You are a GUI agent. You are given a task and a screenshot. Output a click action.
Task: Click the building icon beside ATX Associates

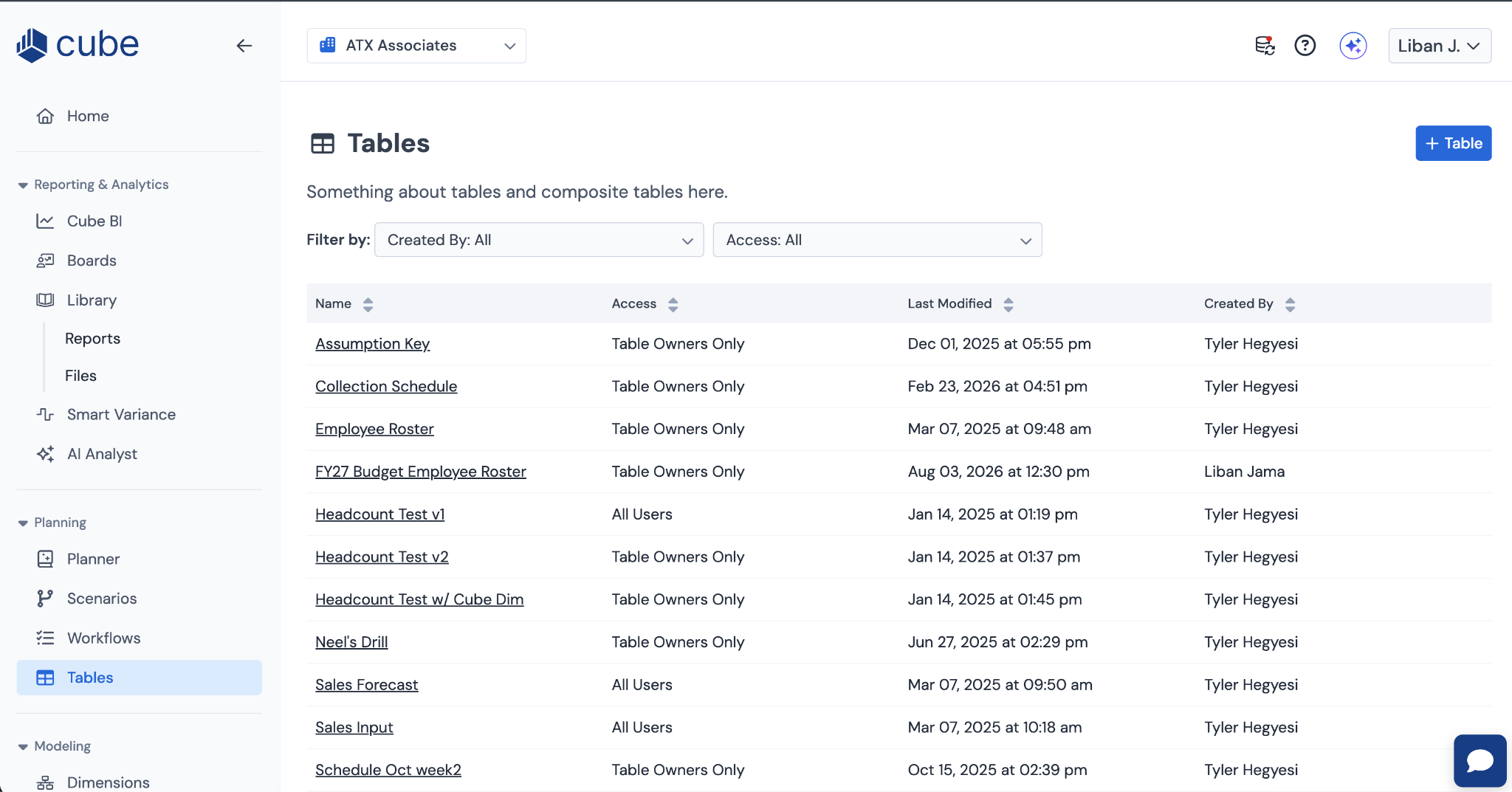point(327,45)
